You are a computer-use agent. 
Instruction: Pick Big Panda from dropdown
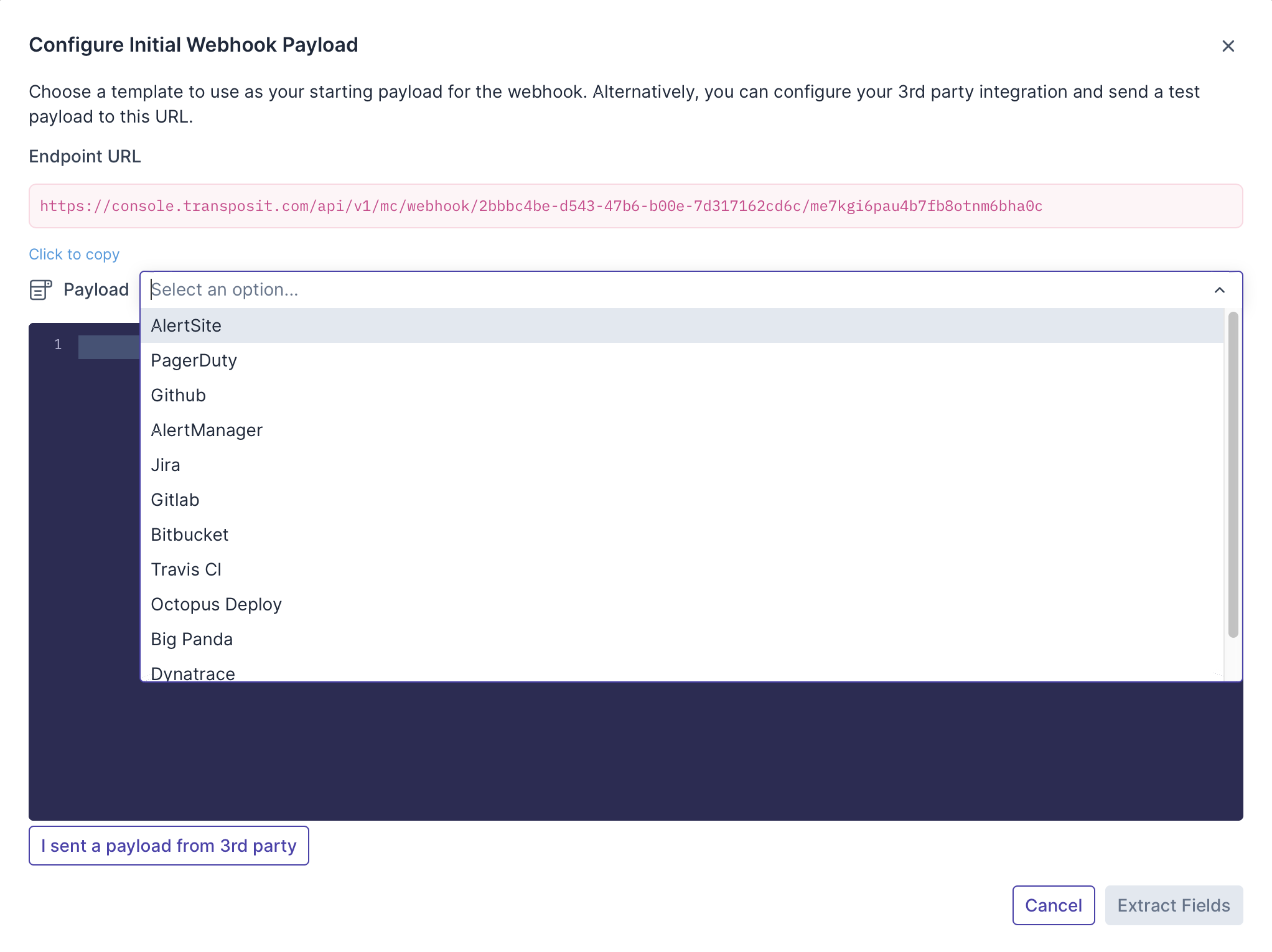pyautogui.click(x=192, y=639)
